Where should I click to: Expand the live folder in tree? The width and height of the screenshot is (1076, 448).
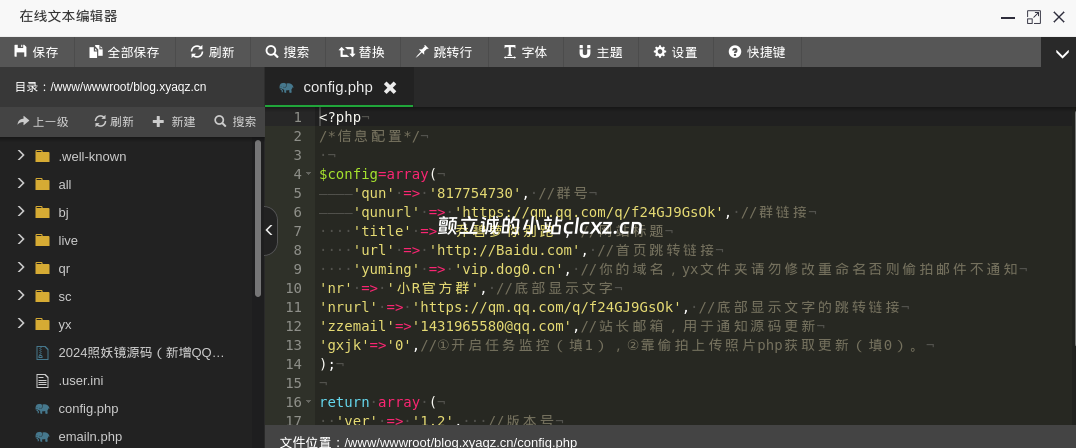click(20, 240)
